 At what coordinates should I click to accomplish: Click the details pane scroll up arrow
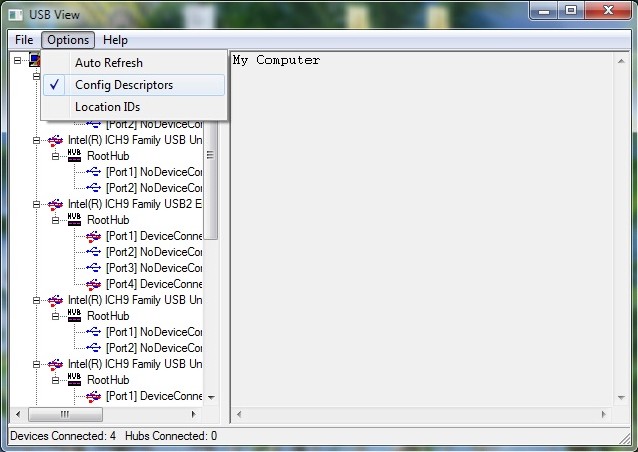pyautogui.click(x=621, y=61)
